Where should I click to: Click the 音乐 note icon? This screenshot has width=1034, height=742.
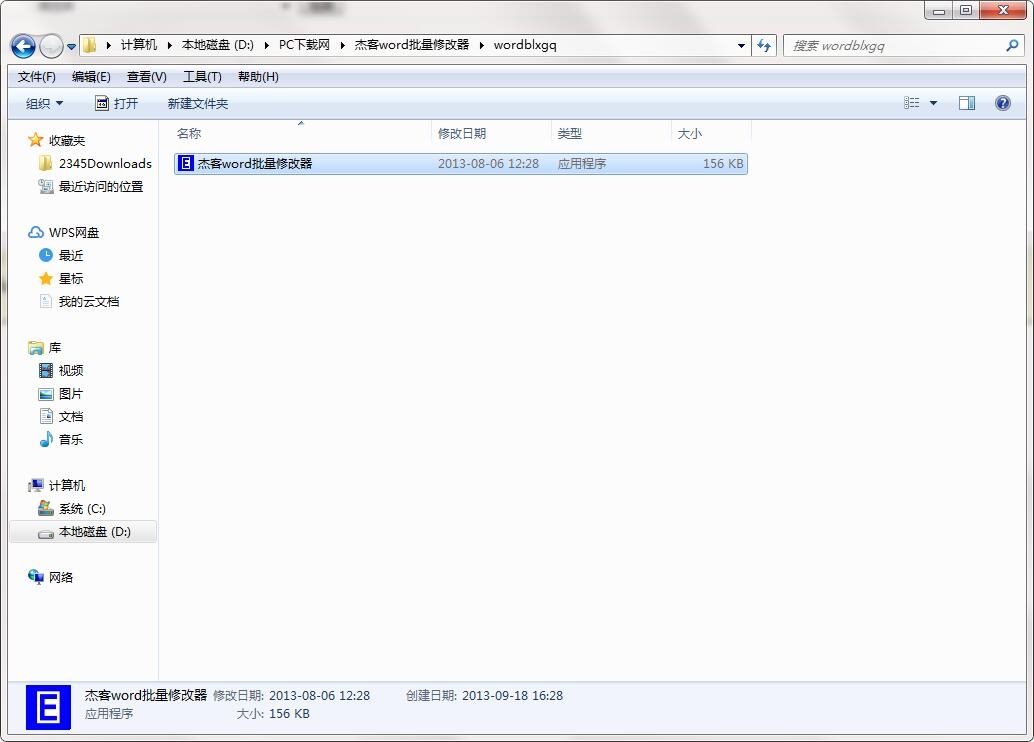[46, 439]
